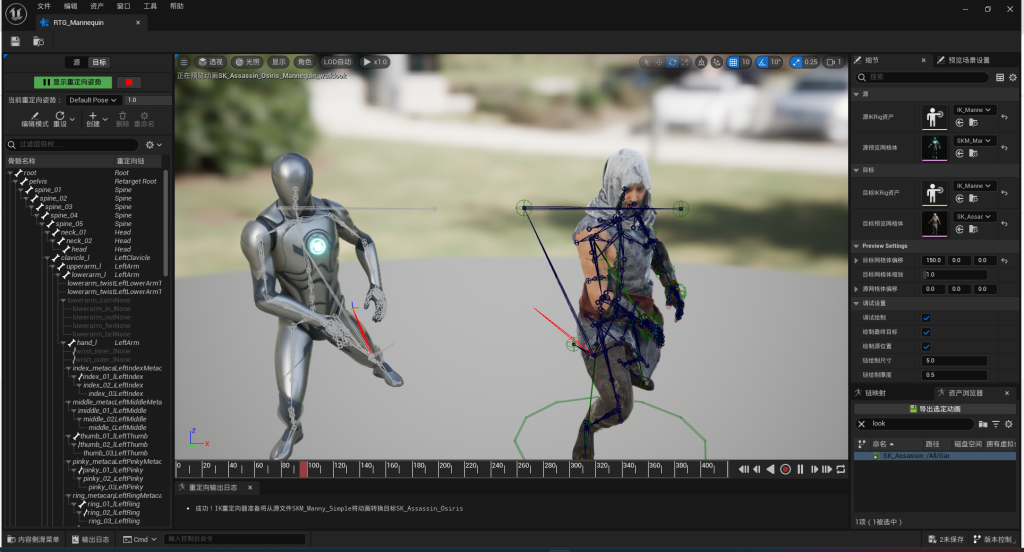Click the green show retarget pose button
This screenshot has height=552, width=1024.
pyautogui.click(x=72, y=82)
